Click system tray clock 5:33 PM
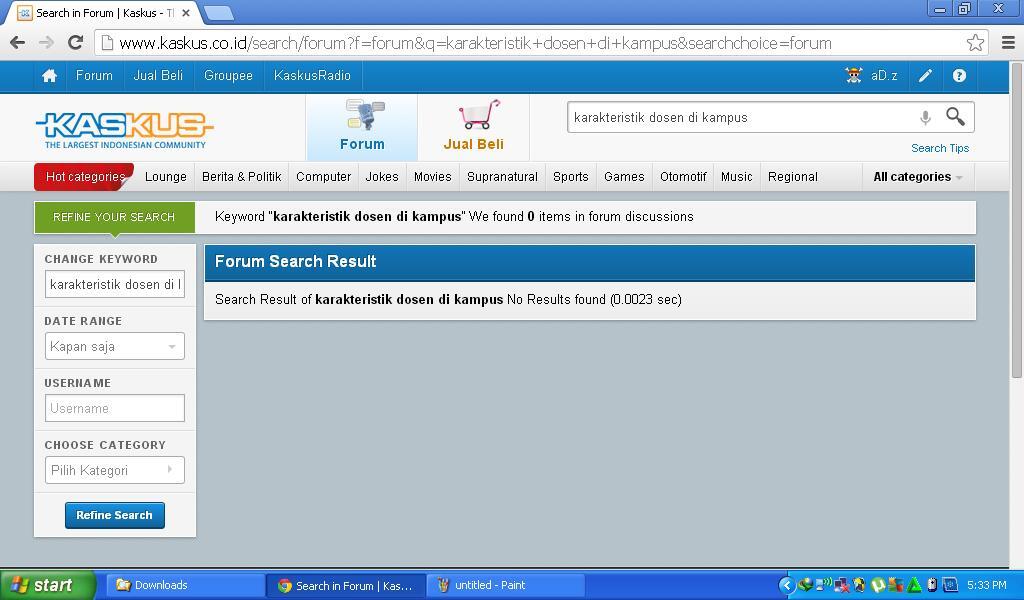This screenshot has height=600, width=1024. (x=987, y=586)
